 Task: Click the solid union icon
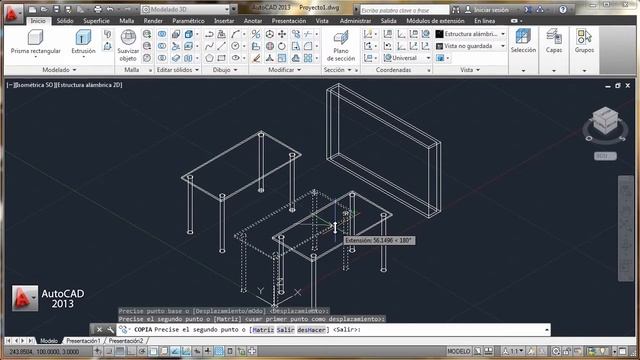pyautogui.click(x=162, y=34)
